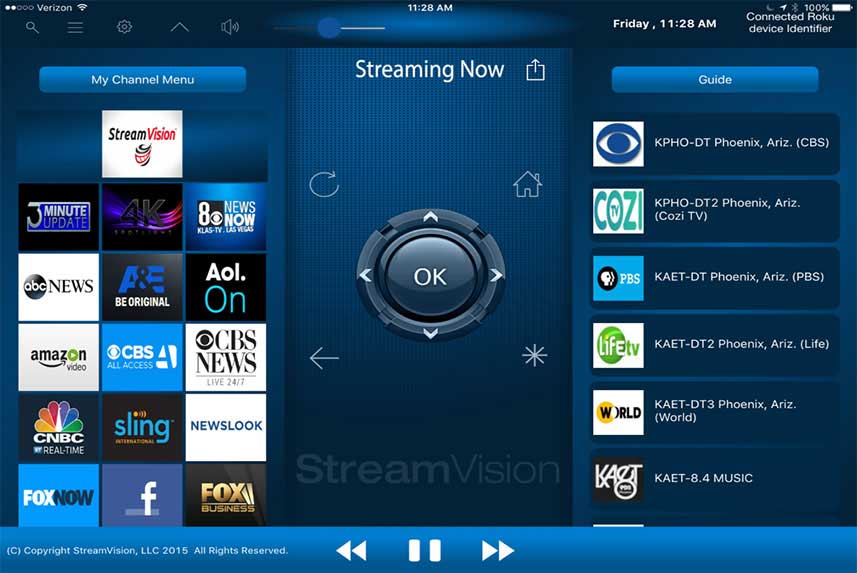
Task: Open the settings gear icon
Action: click(124, 27)
